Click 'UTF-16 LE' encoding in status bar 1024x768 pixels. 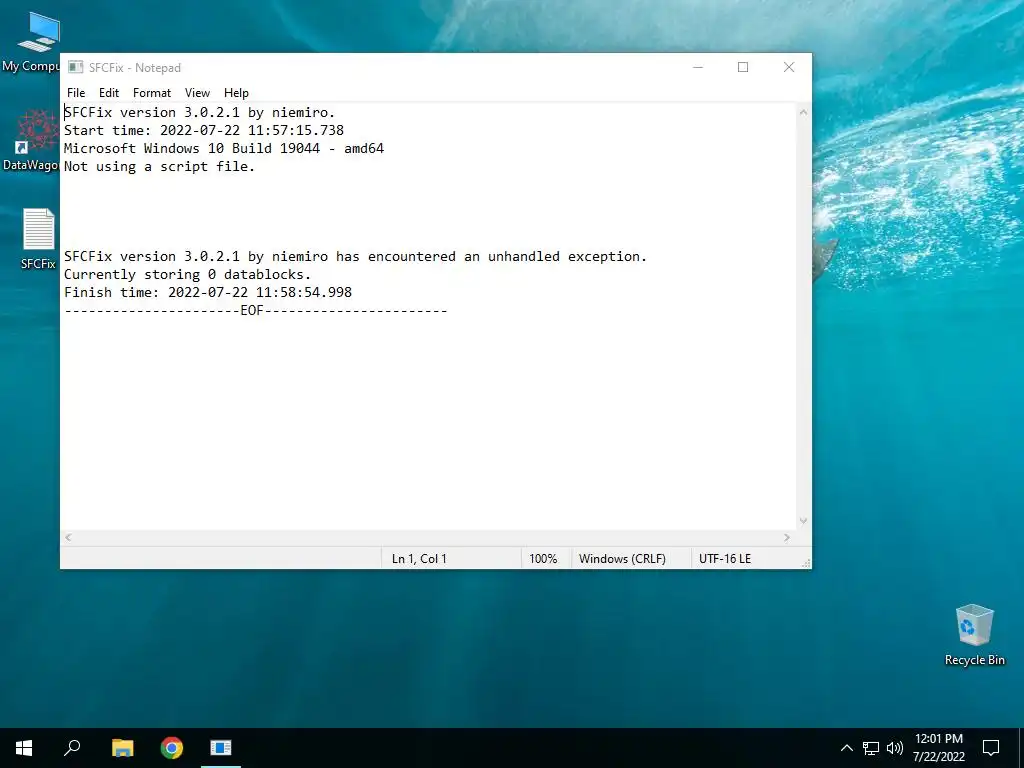(x=725, y=559)
